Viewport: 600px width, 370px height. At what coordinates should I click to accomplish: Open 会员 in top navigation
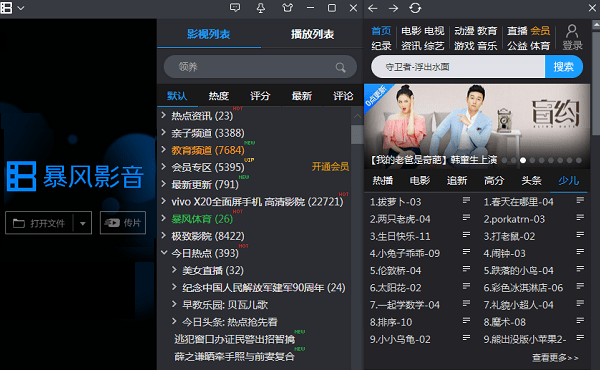point(540,31)
